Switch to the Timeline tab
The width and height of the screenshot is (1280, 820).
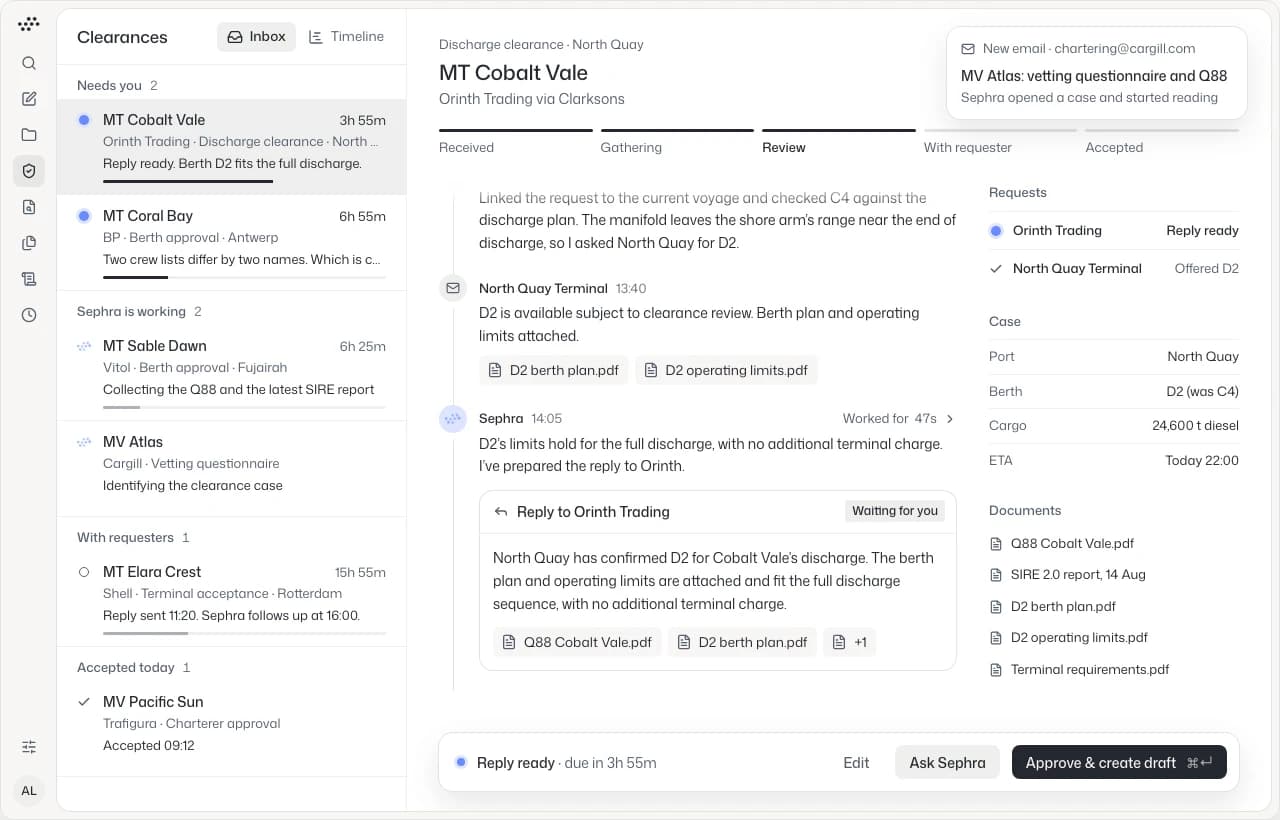point(346,37)
